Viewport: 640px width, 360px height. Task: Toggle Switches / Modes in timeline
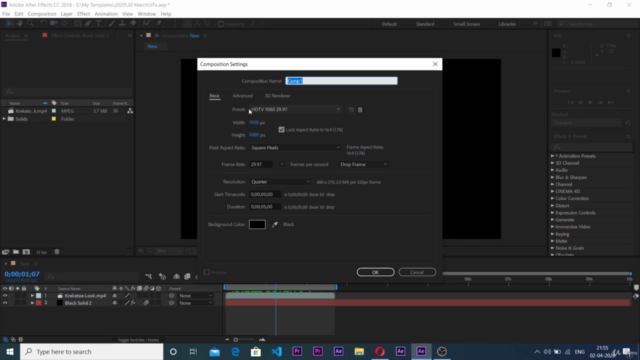pos(138,340)
